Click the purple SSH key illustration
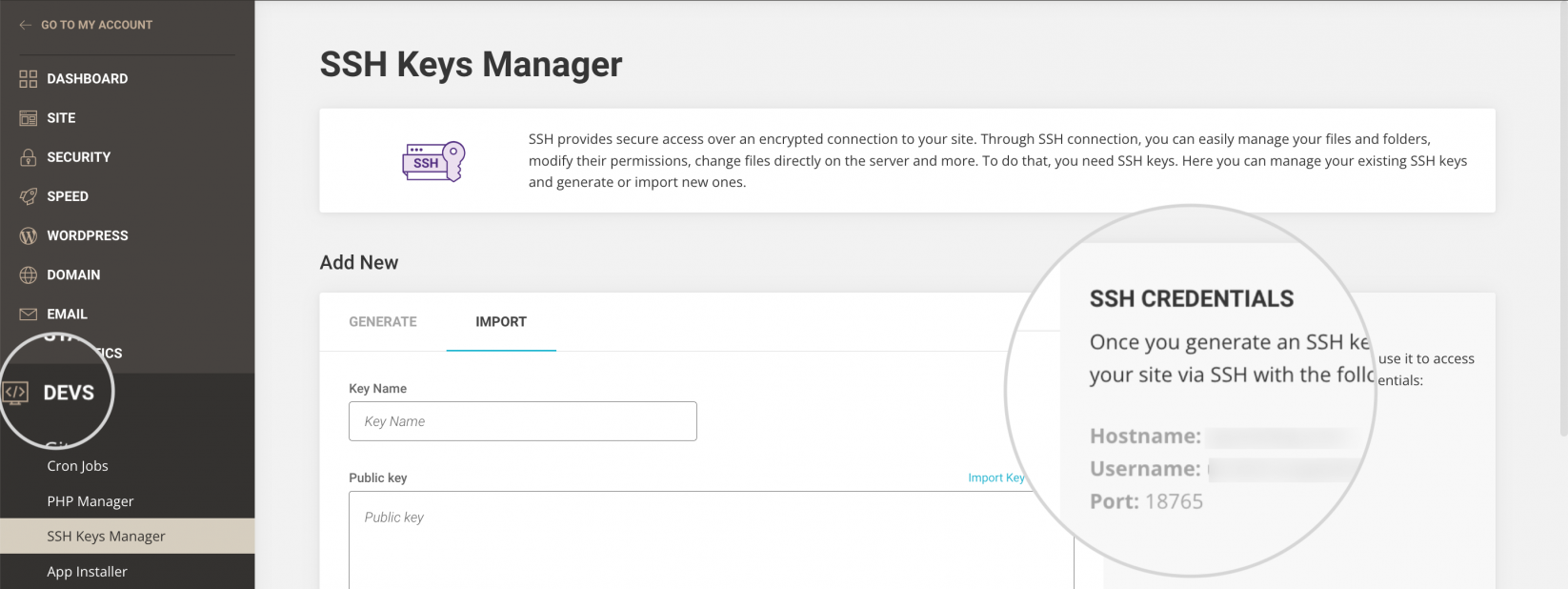 pos(433,161)
